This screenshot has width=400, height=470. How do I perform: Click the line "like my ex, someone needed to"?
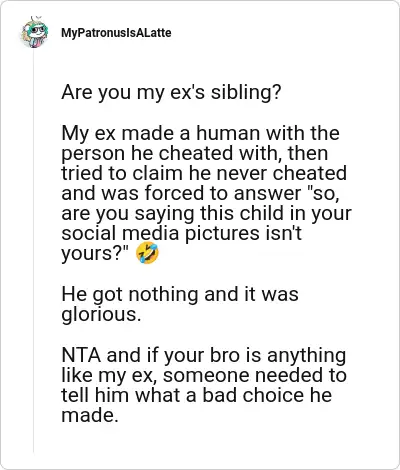coord(204,375)
